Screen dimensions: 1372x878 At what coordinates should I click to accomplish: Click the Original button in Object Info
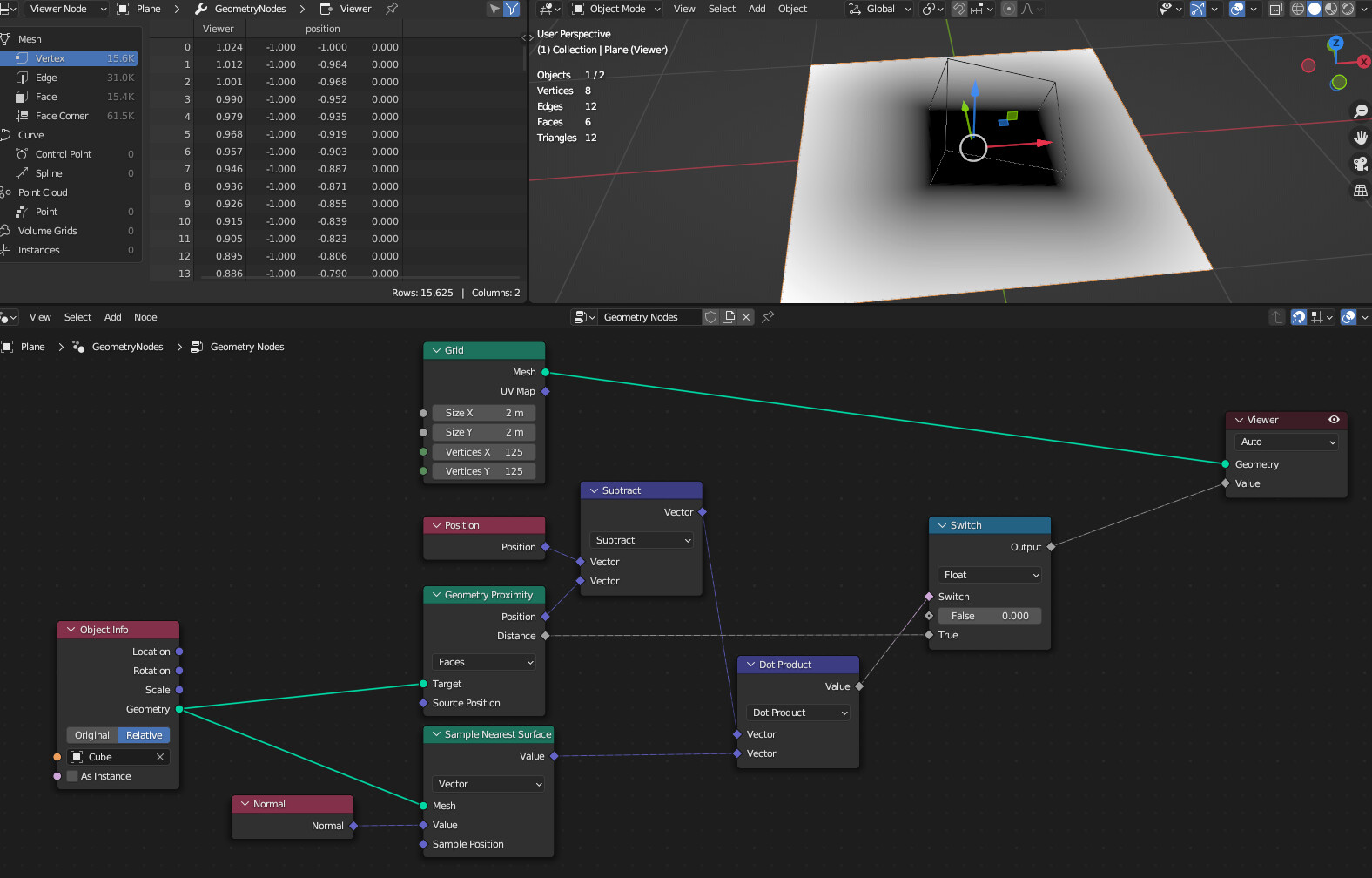click(x=92, y=735)
